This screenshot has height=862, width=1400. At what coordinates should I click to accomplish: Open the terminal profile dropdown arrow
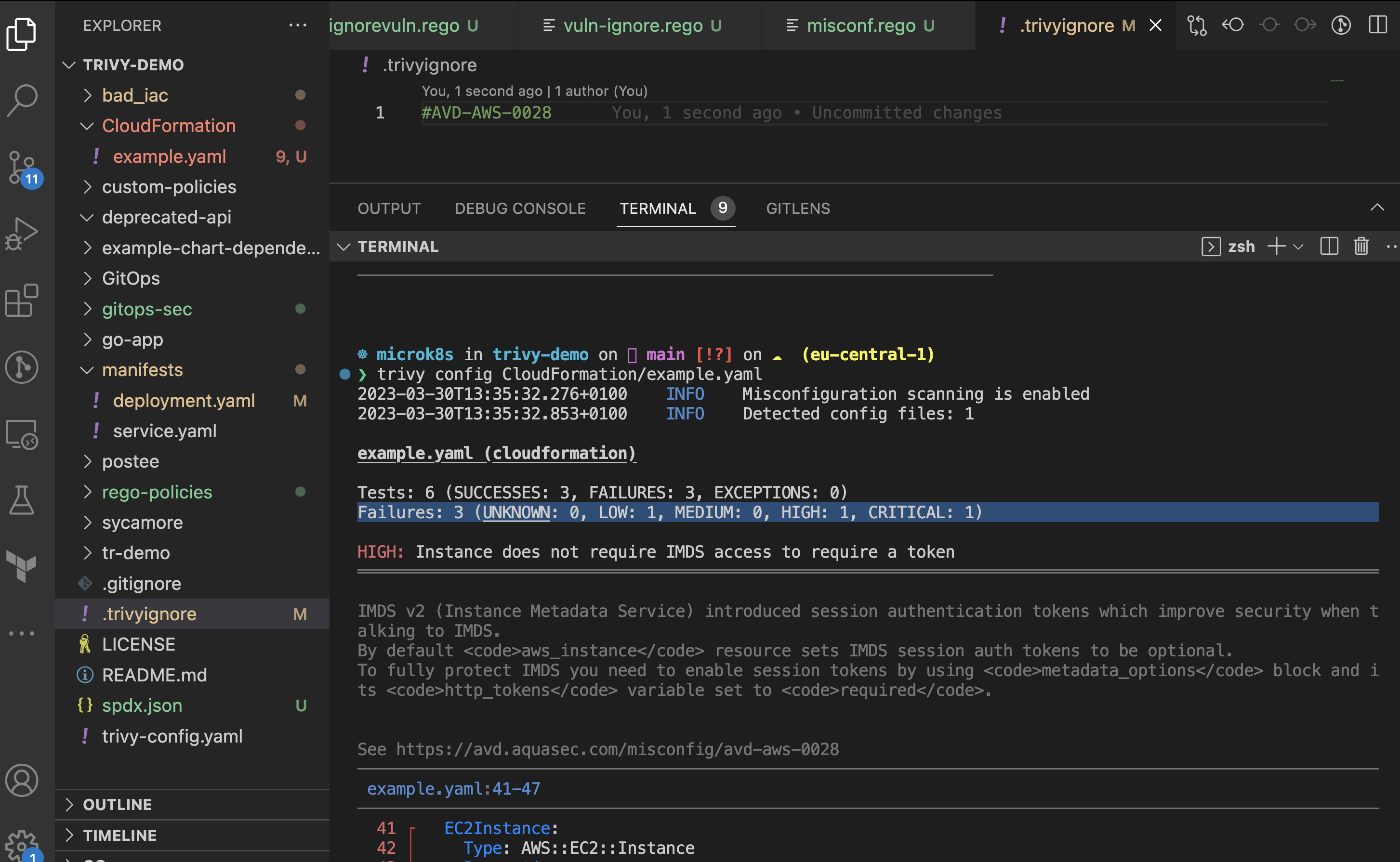pyautogui.click(x=1298, y=246)
